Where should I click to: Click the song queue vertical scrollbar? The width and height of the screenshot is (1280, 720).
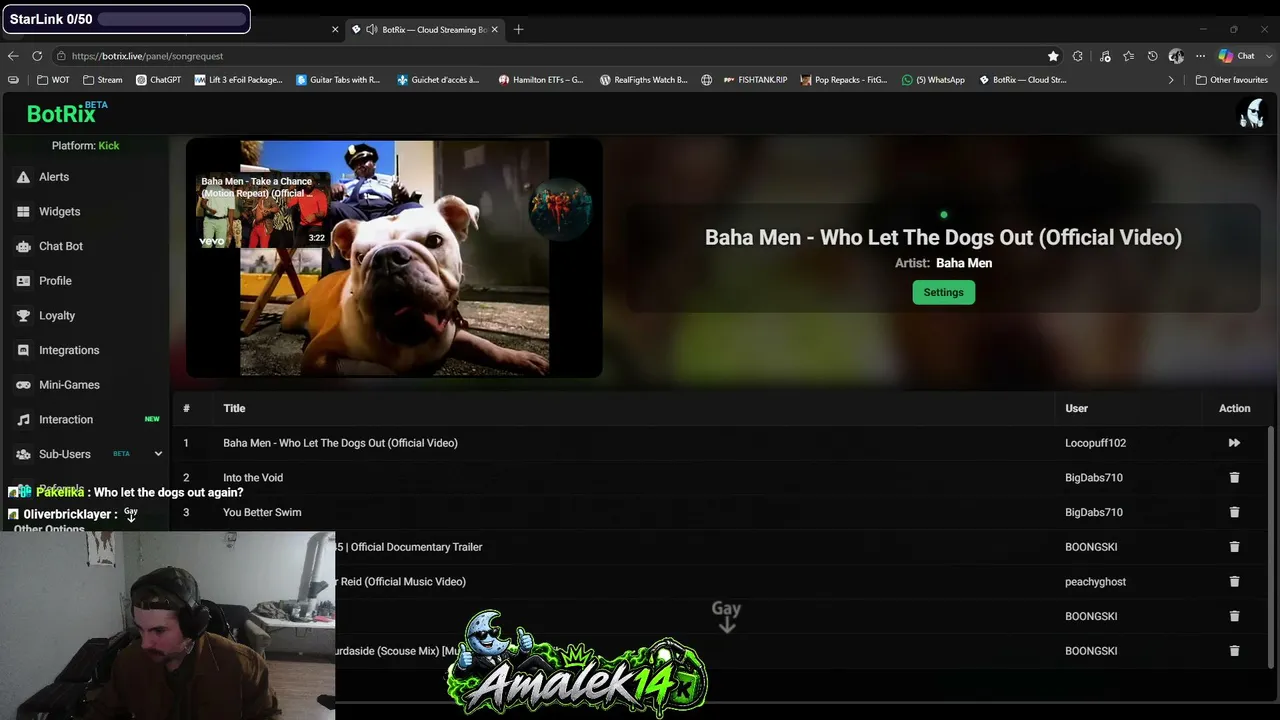pyautogui.click(x=1271, y=546)
